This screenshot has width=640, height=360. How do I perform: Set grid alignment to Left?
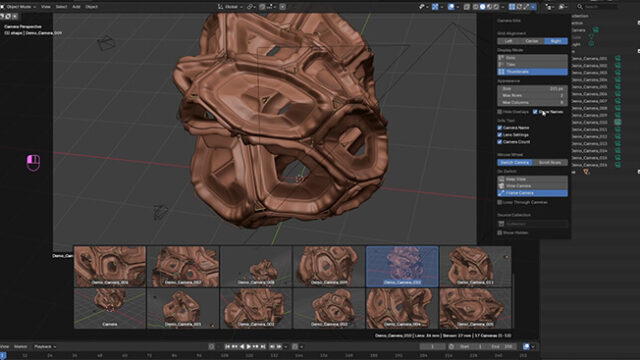[509, 41]
